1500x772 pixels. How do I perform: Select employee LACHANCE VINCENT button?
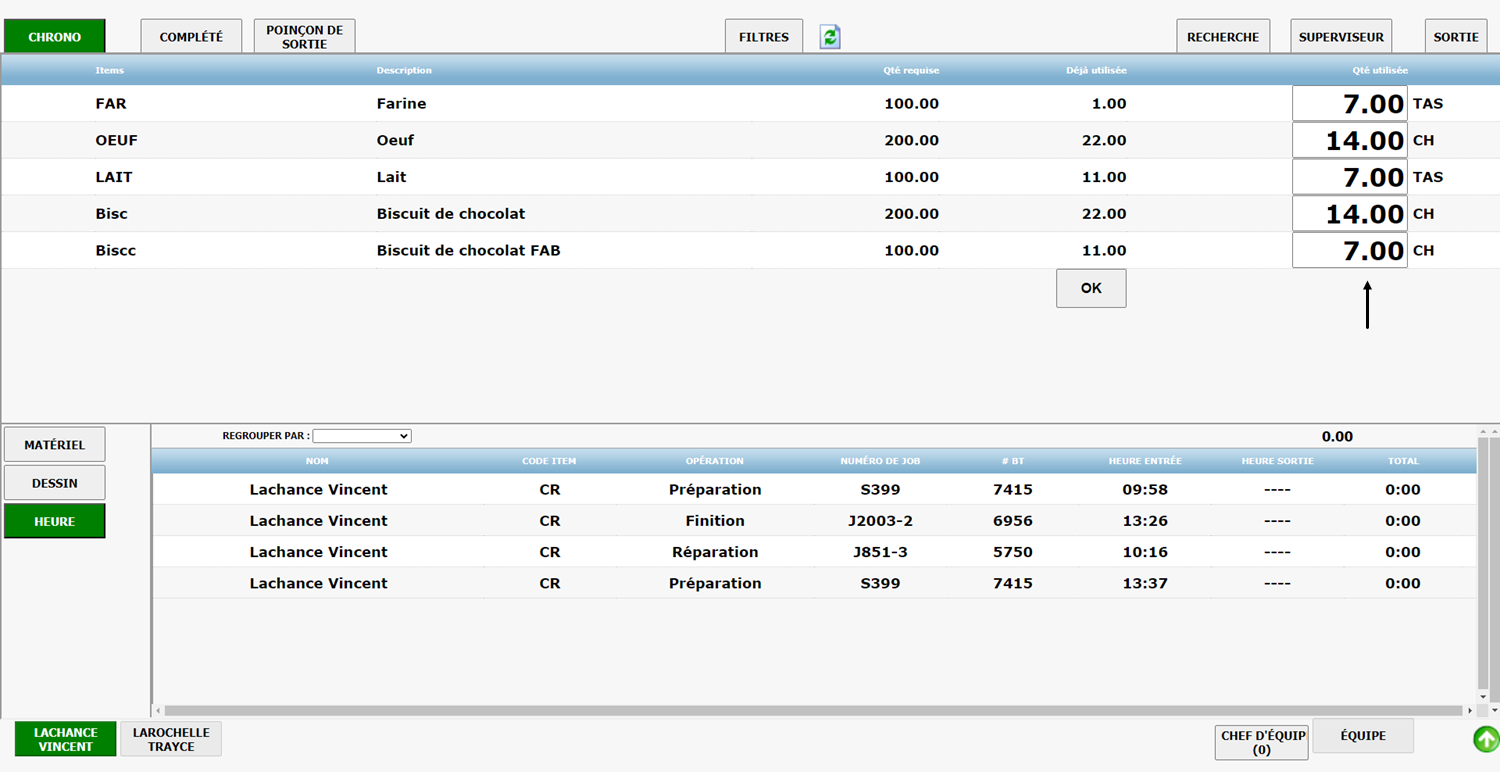click(66, 739)
